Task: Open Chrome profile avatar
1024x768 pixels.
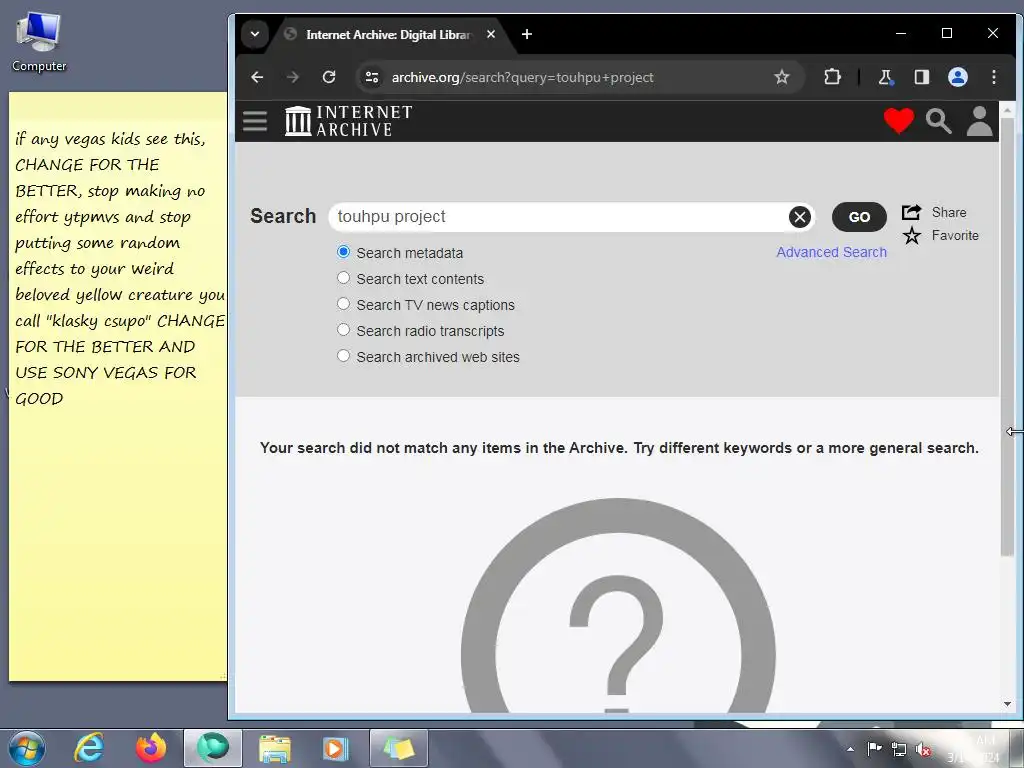Action: (x=957, y=77)
